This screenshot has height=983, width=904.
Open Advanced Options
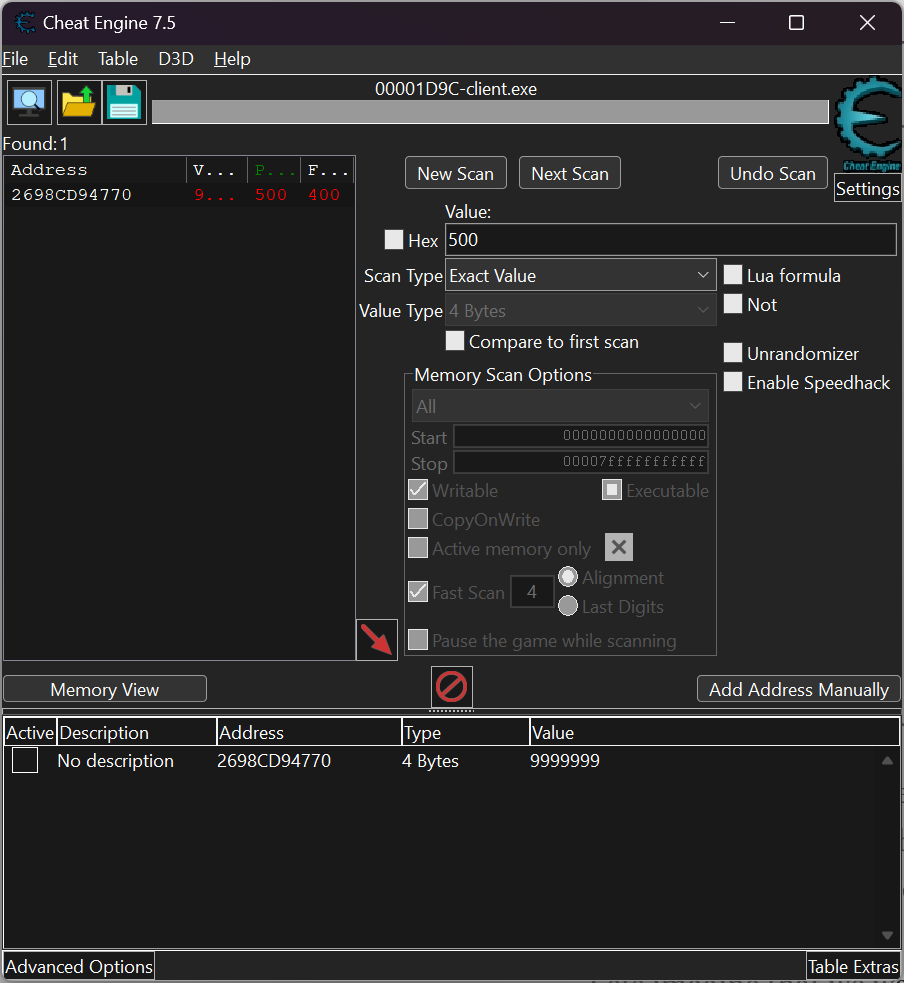[x=79, y=967]
